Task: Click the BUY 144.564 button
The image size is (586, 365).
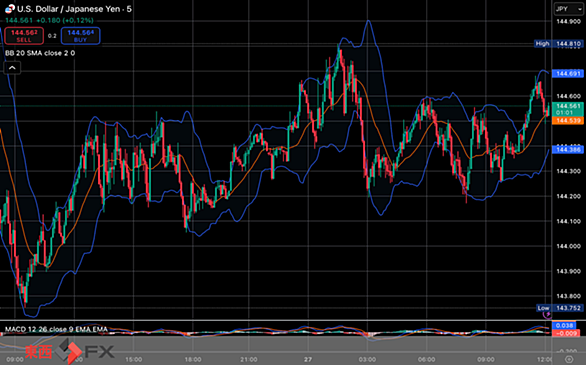Action: point(80,36)
